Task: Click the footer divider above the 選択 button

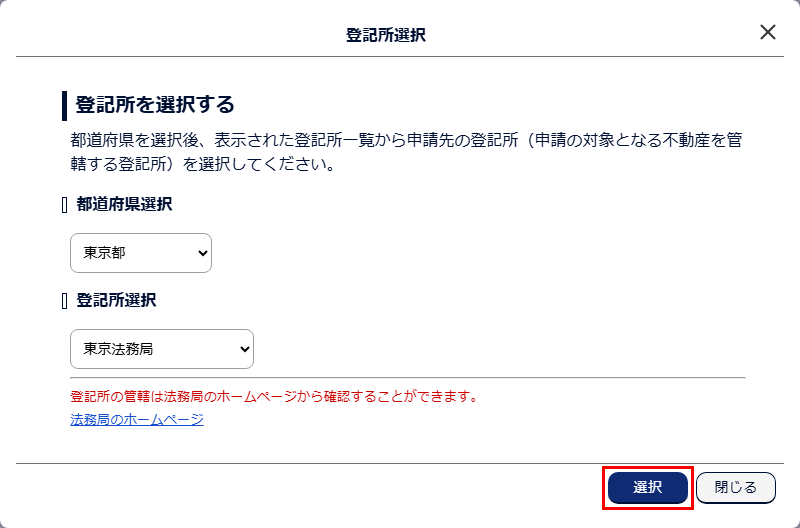Action: coord(400,463)
